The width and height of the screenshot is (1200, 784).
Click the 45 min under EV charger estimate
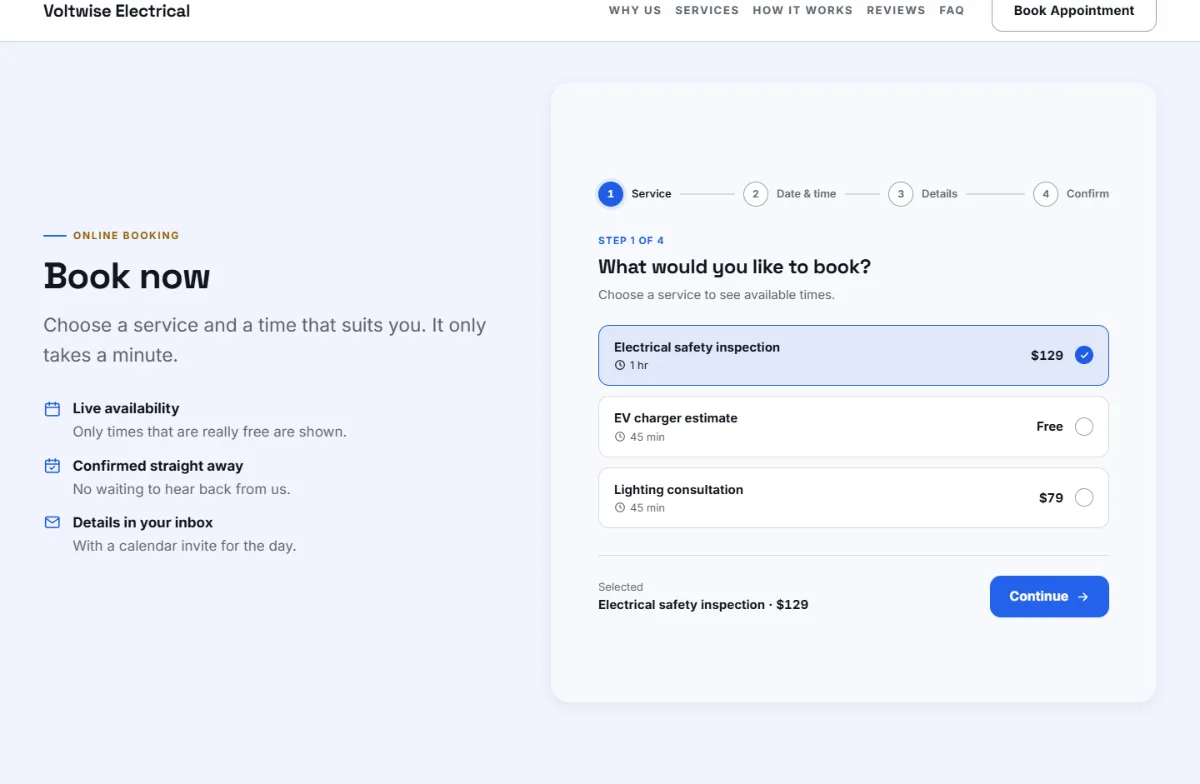(x=647, y=437)
